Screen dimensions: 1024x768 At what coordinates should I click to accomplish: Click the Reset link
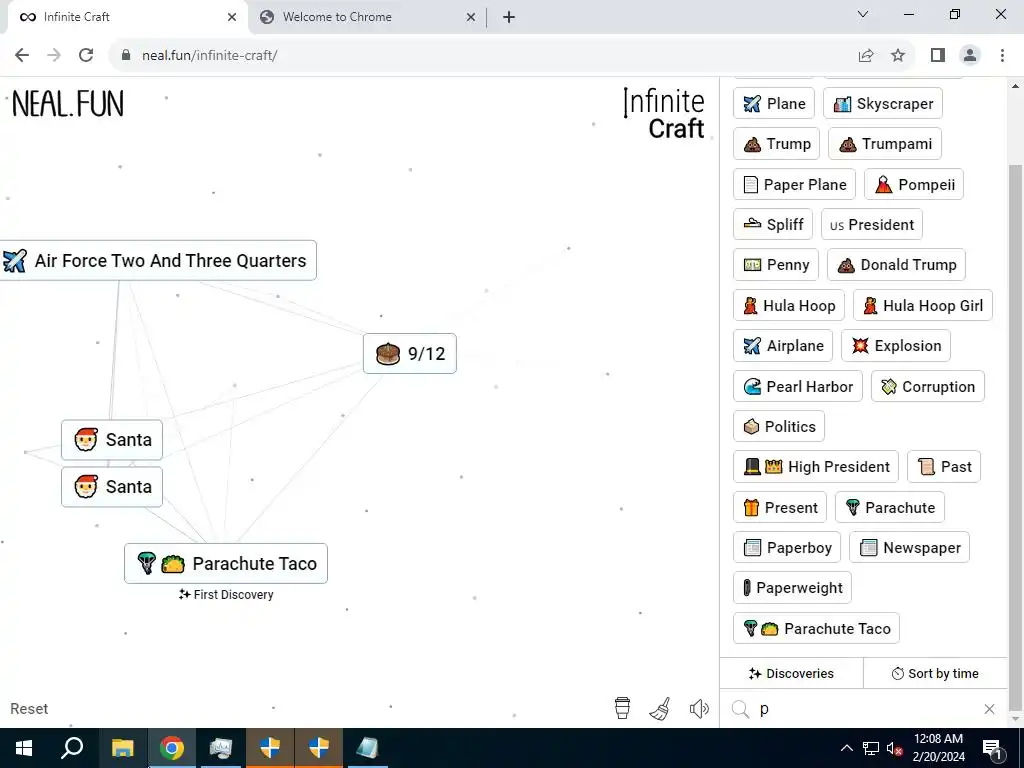(29, 709)
